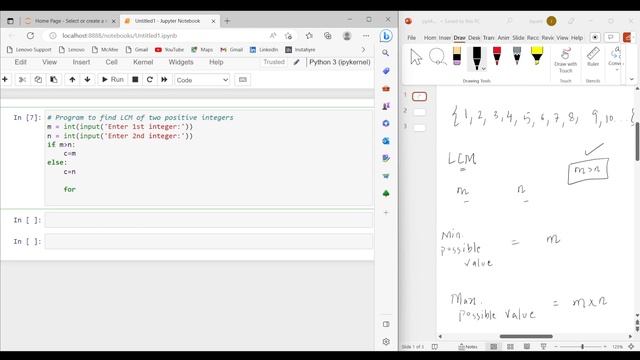
Task: Switch to PowerPoint File tab
Action: click(411, 38)
